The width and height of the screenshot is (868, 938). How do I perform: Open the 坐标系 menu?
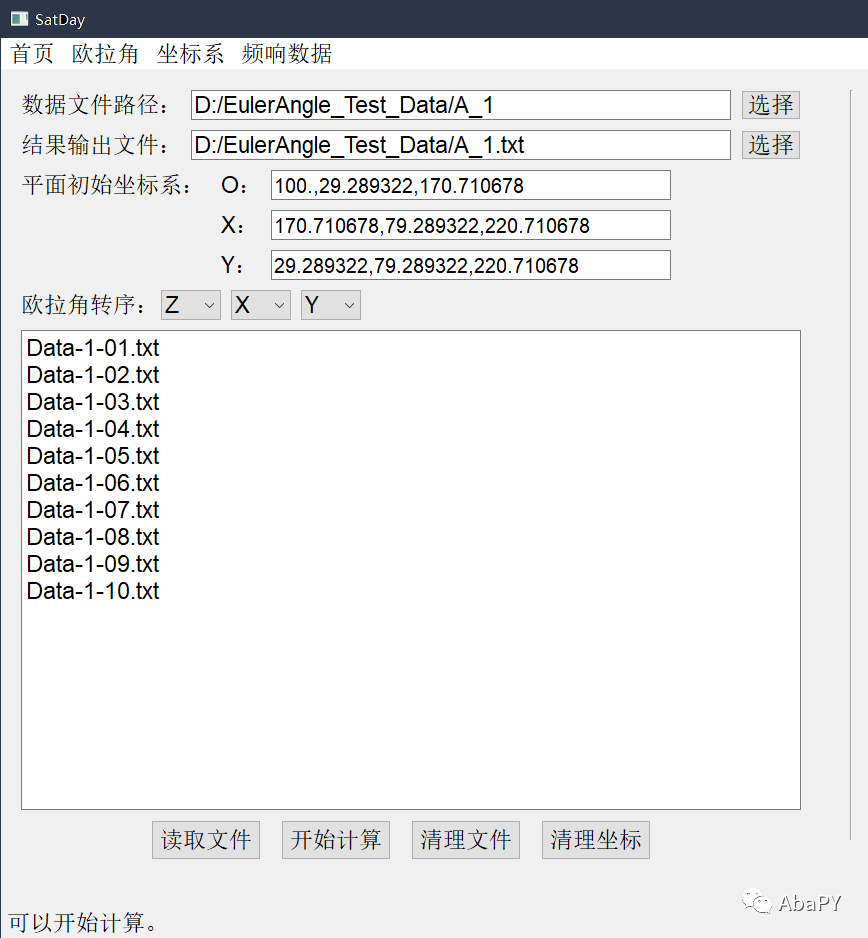point(189,54)
